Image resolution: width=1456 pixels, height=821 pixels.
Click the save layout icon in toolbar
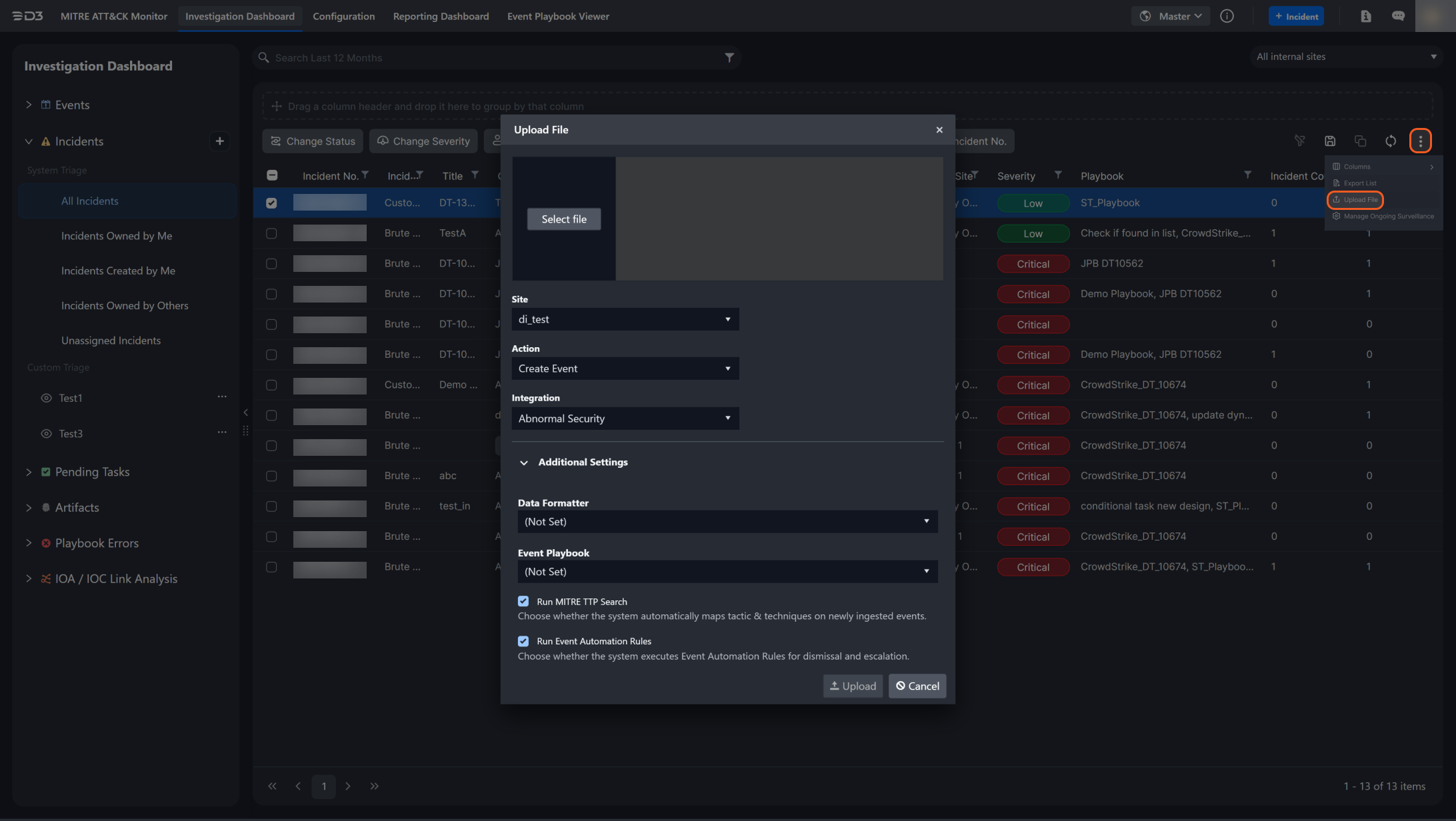[x=1330, y=141]
